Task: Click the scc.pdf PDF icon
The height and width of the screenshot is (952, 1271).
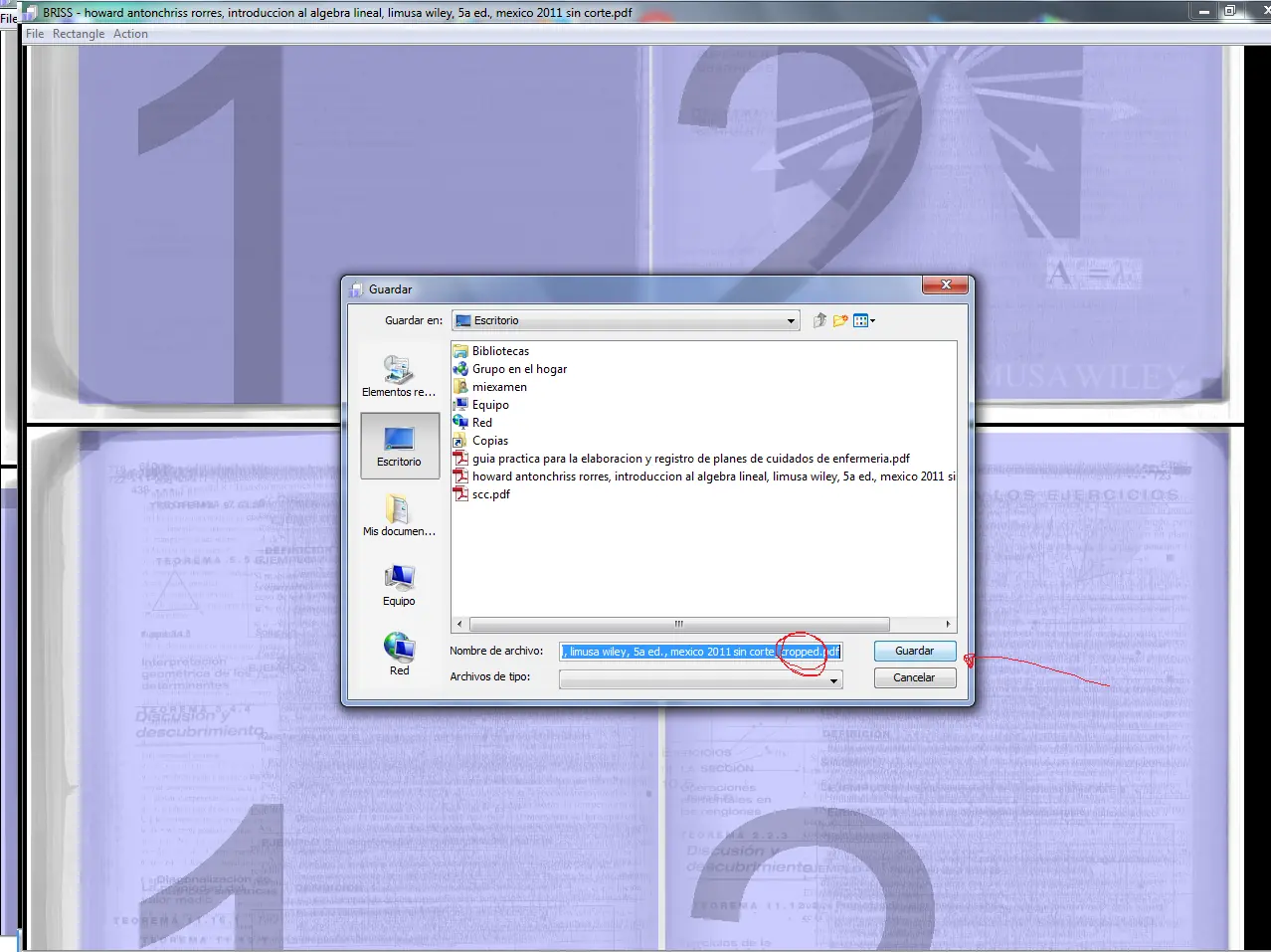Action: click(460, 494)
